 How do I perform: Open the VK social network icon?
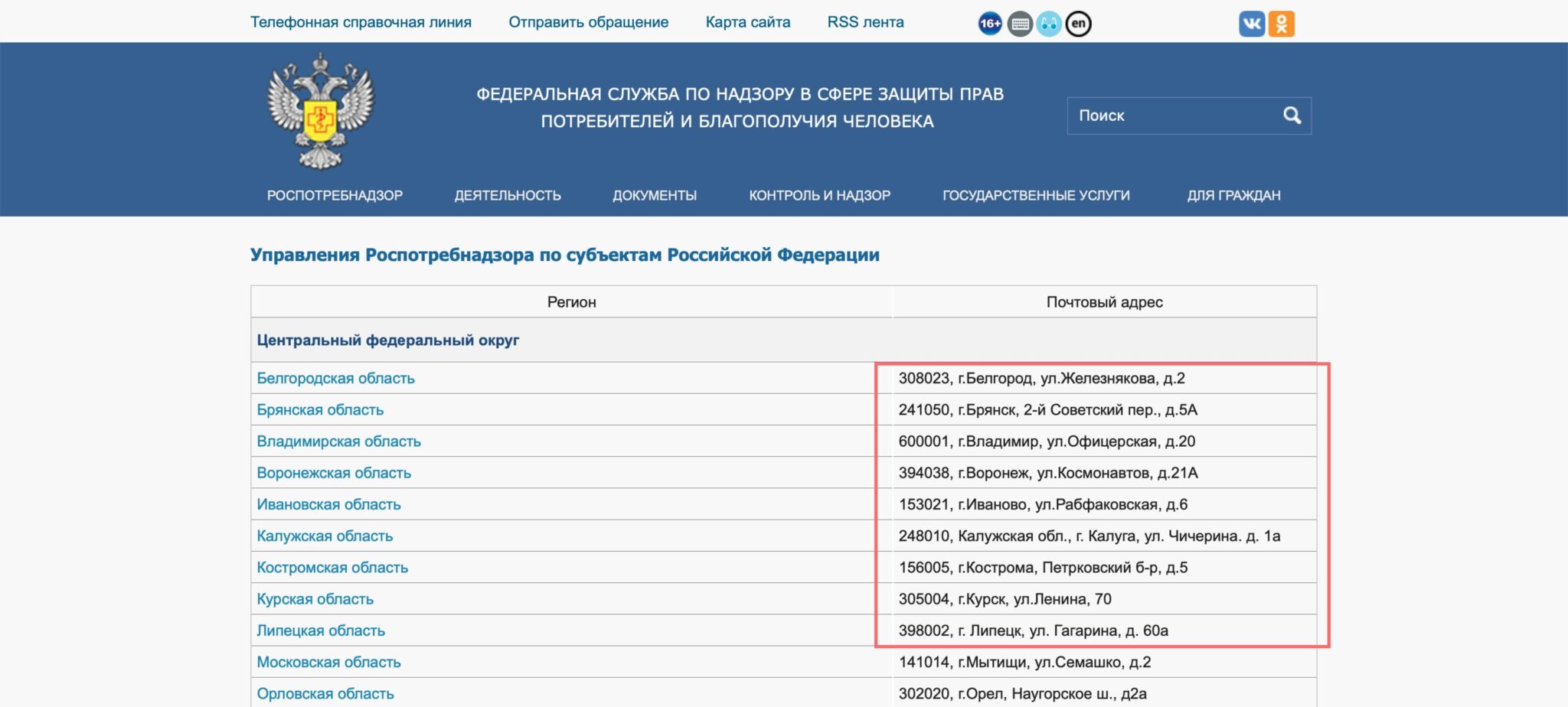[x=1252, y=24]
